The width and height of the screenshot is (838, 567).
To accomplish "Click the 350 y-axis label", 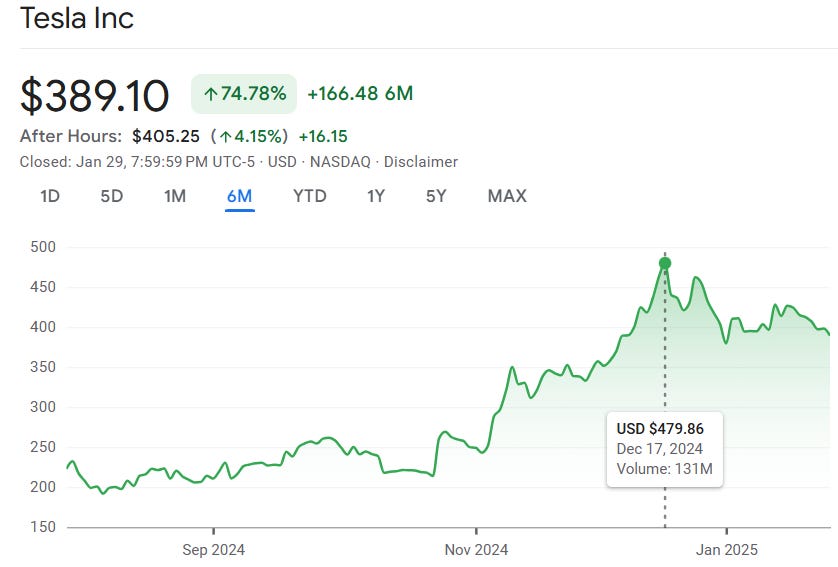I will tap(43, 367).
